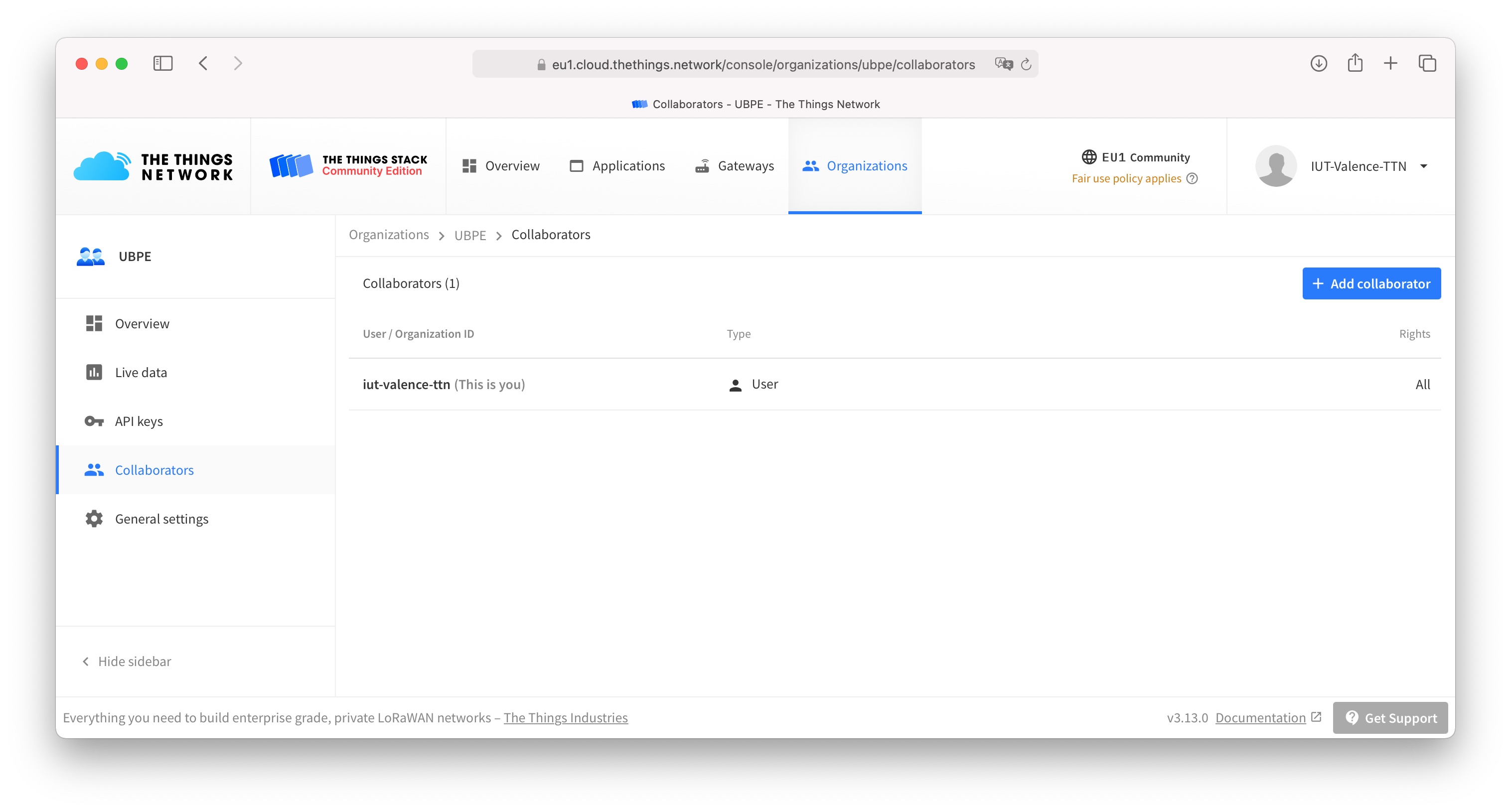Click the UBPE organization icon in sidebar

[92, 256]
